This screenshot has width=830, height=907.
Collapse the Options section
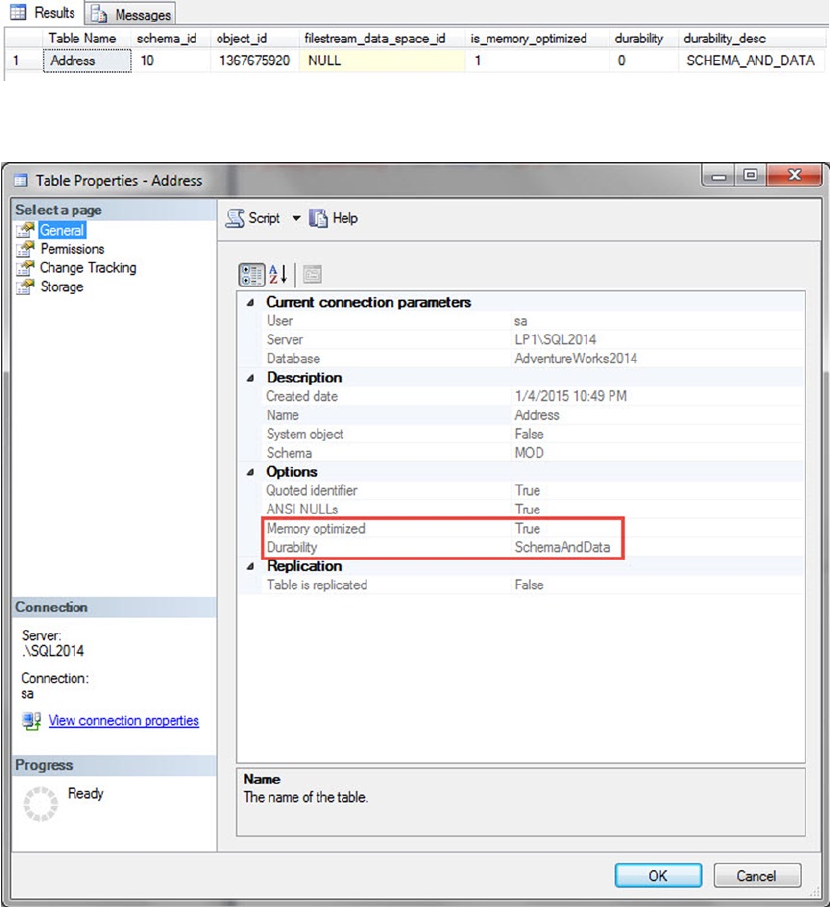click(250, 472)
